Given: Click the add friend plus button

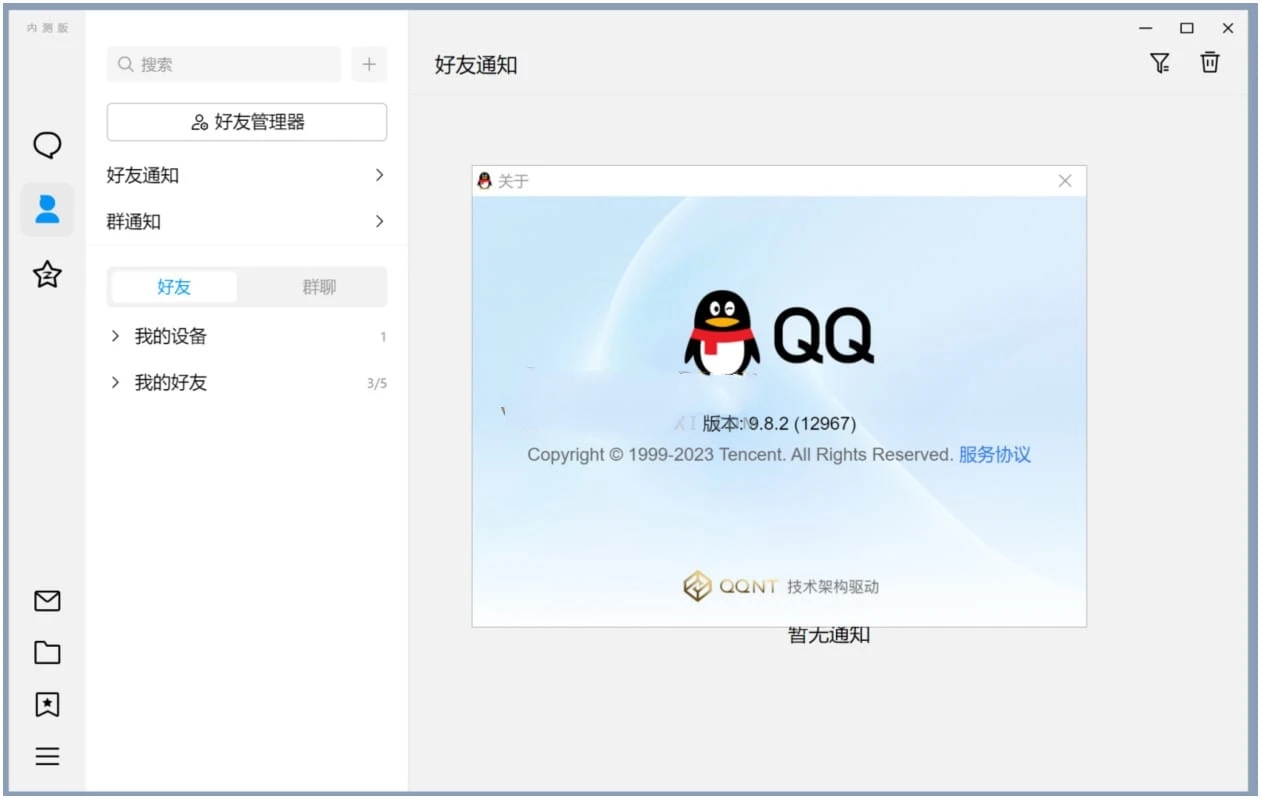Looking at the screenshot, I should click(369, 64).
